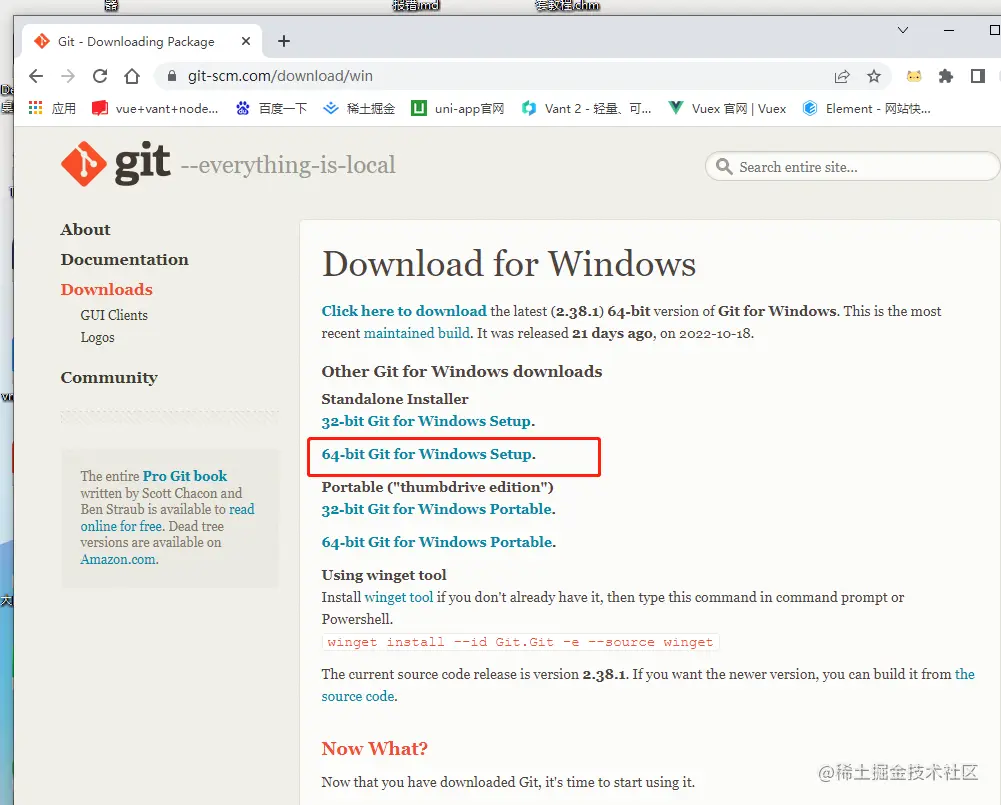Click the lock icon in address bar

(171, 76)
